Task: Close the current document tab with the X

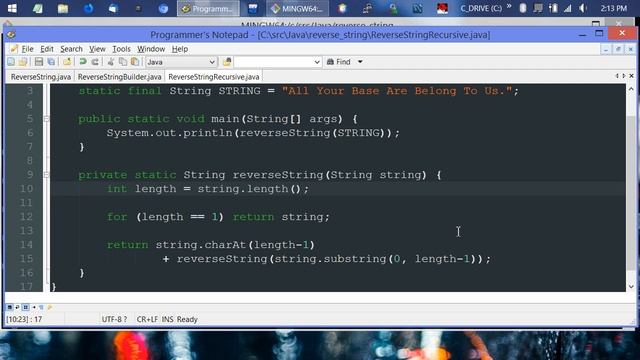Action: coord(631,76)
